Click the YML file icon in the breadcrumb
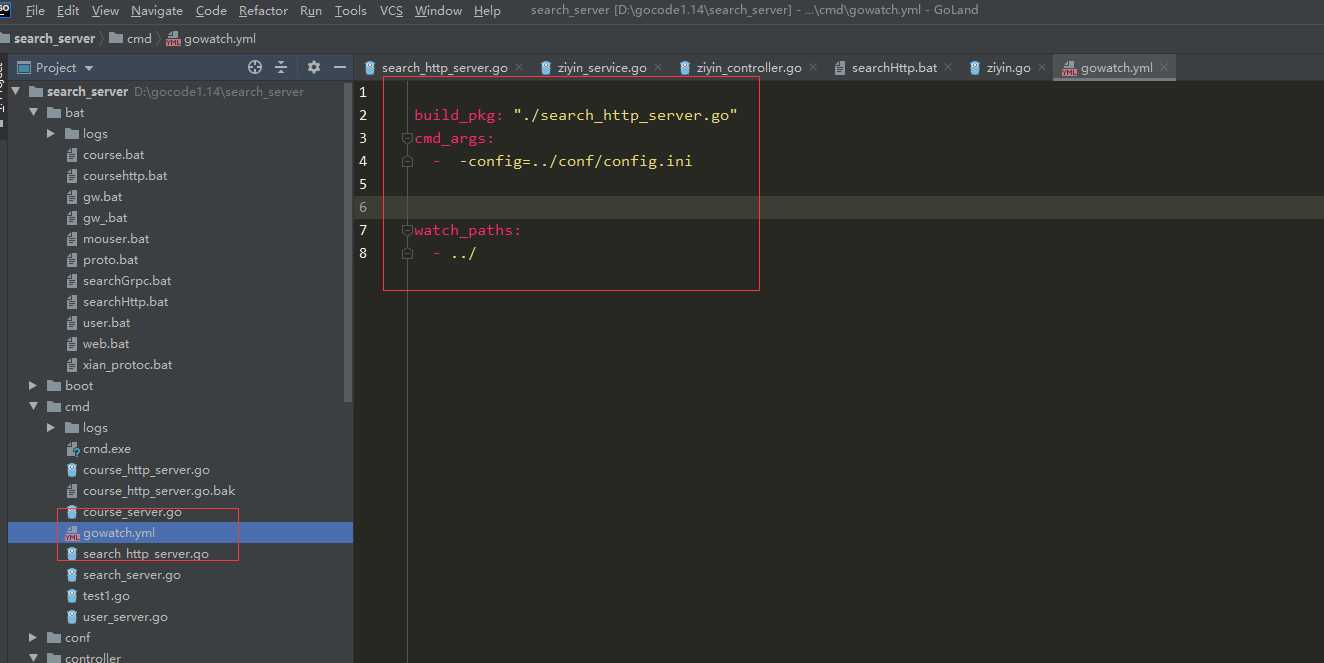Screen dimensions: 1324x663 pyautogui.click(x=173, y=39)
